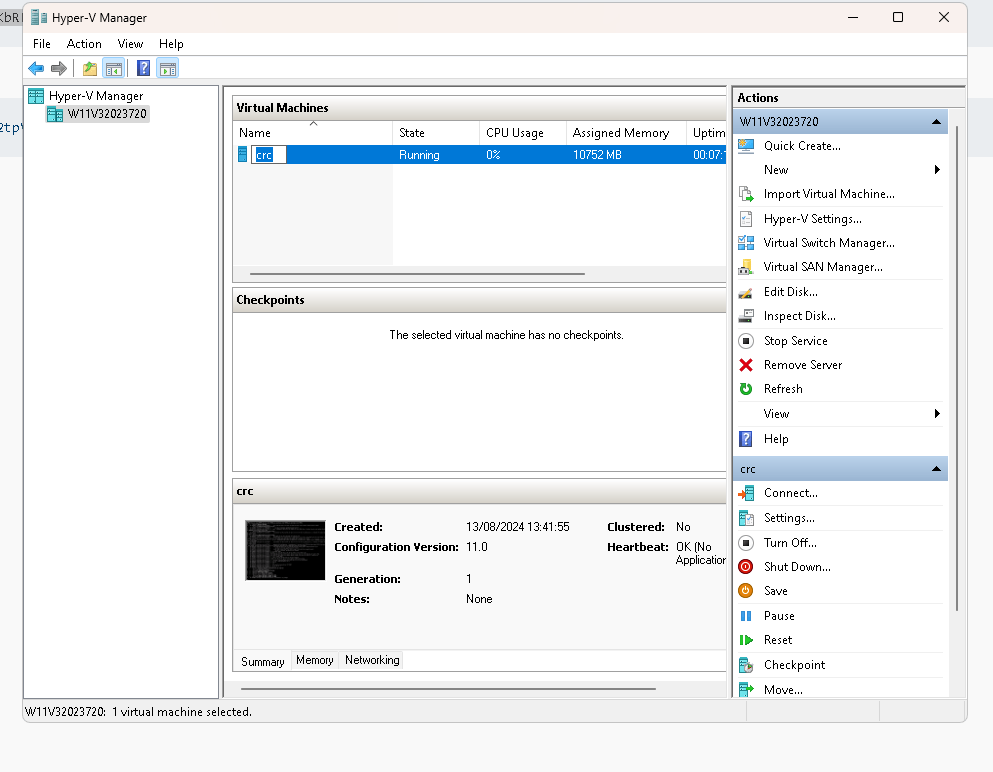Click the Edit Disk icon

tap(746, 292)
